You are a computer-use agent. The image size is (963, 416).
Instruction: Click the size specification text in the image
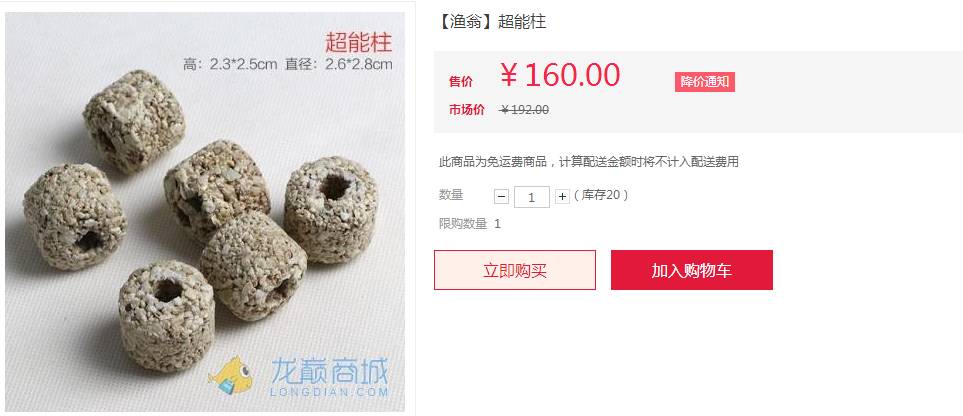(x=287, y=64)
